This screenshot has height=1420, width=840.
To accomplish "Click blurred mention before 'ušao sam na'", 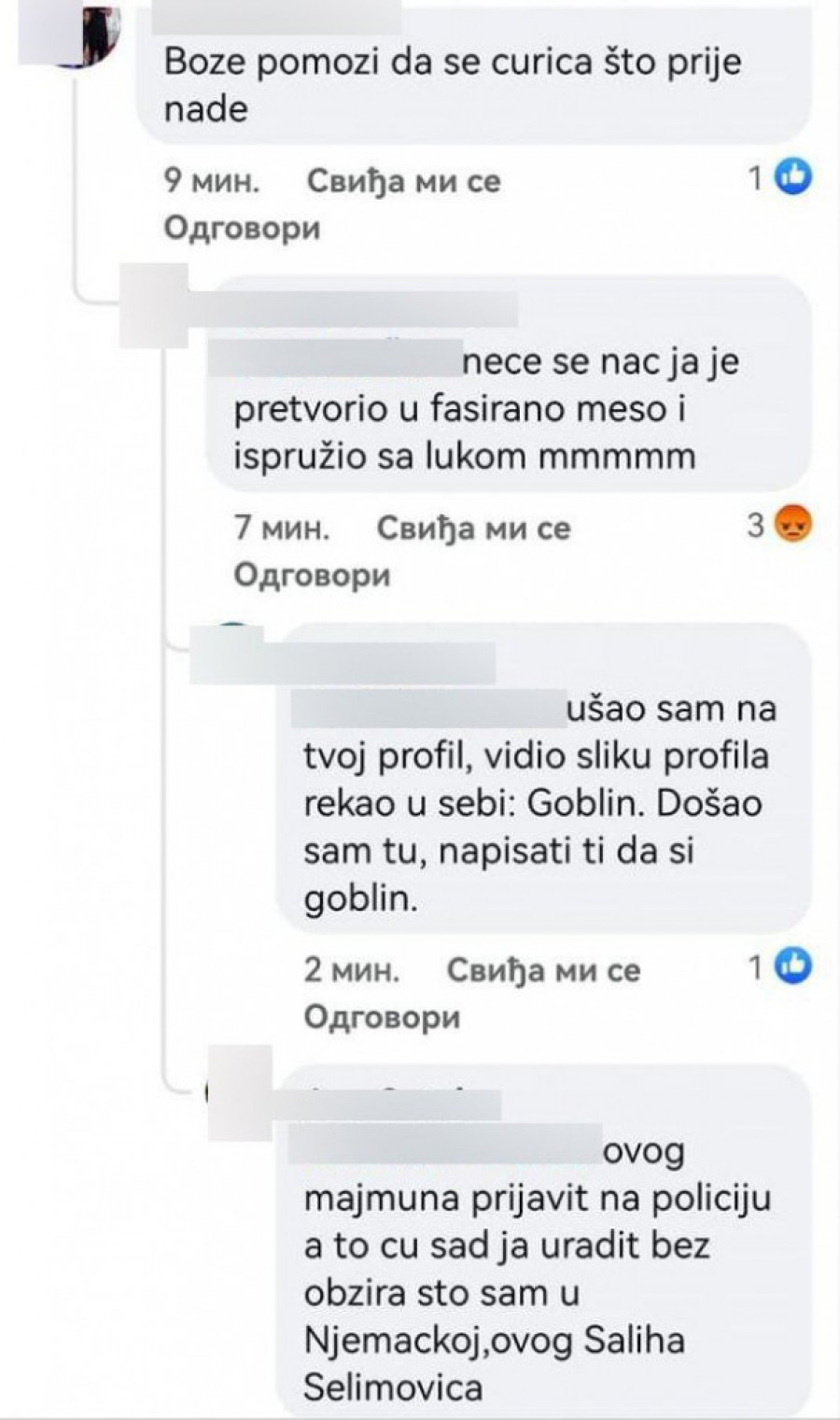I will (428, 709).
